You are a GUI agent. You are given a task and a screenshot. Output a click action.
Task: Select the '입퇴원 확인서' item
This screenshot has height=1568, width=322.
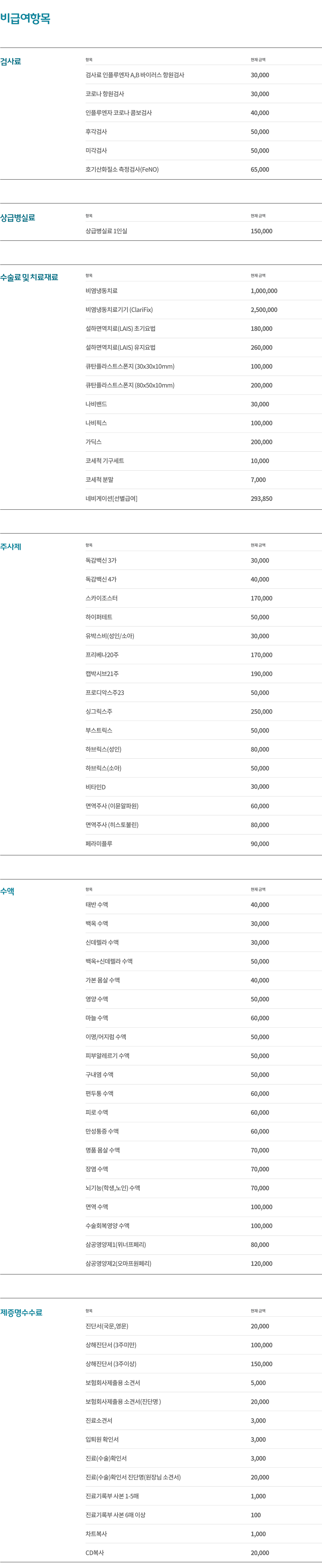click(102, 1440)
